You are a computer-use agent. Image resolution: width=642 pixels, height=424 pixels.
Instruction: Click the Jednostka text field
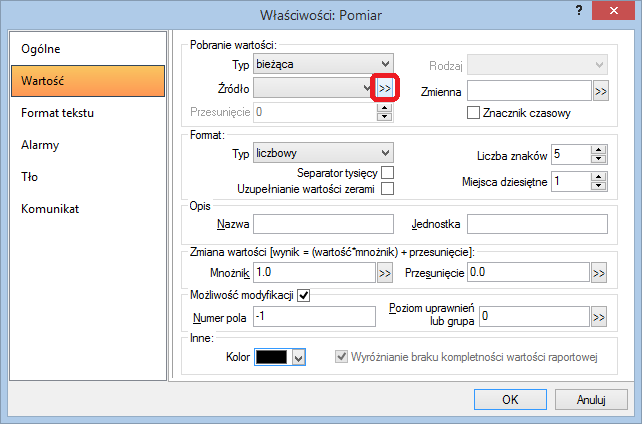tap(537, 224)
